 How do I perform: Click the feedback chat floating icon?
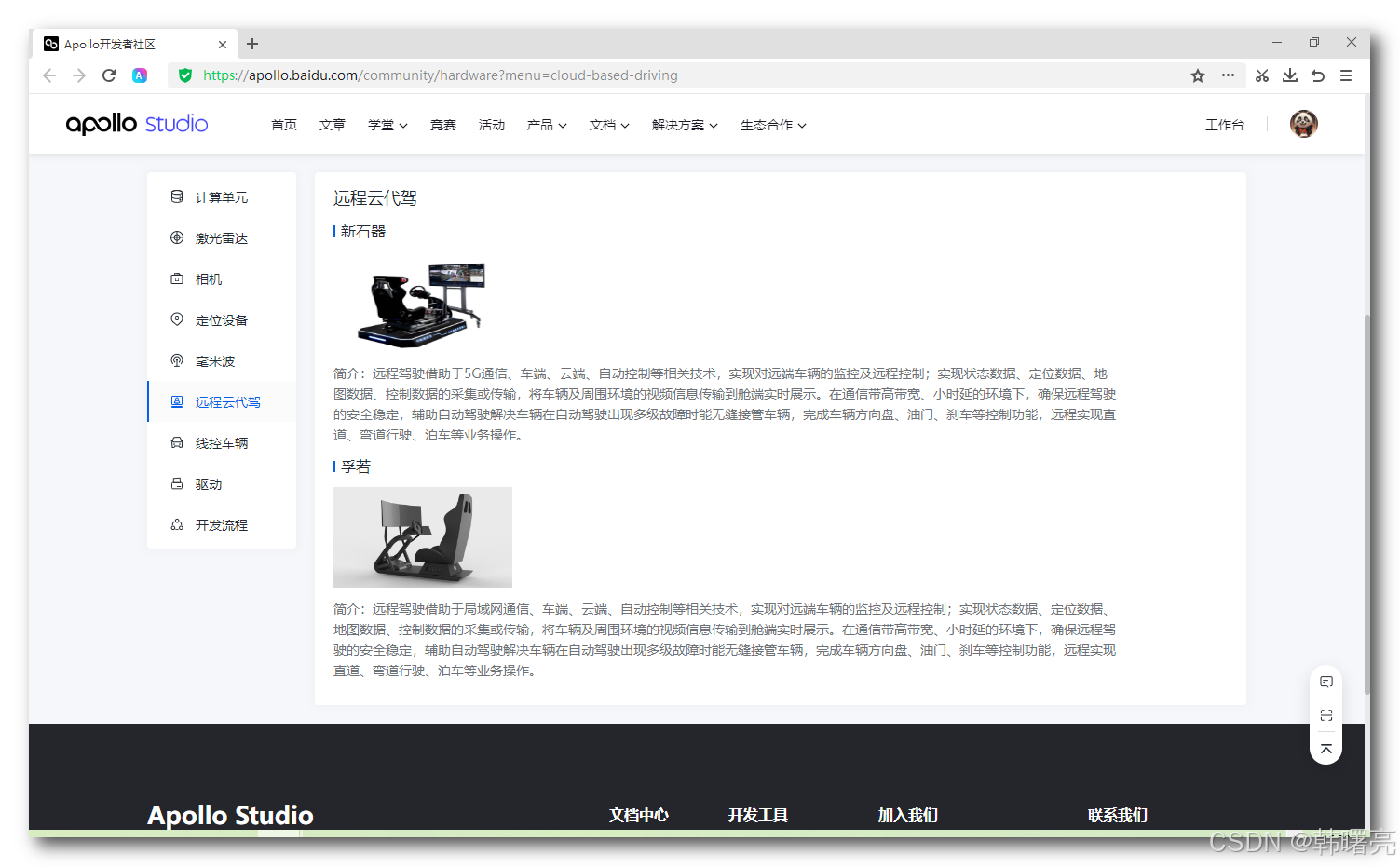[x=1326, y=682]
